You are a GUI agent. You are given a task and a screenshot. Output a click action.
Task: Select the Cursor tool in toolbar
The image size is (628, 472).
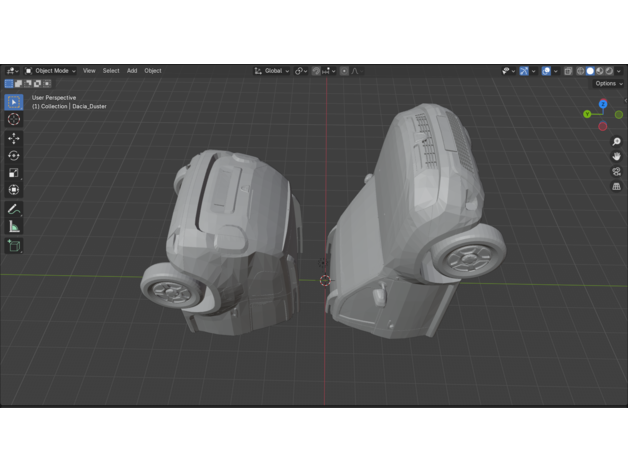(x=14, y=119)
